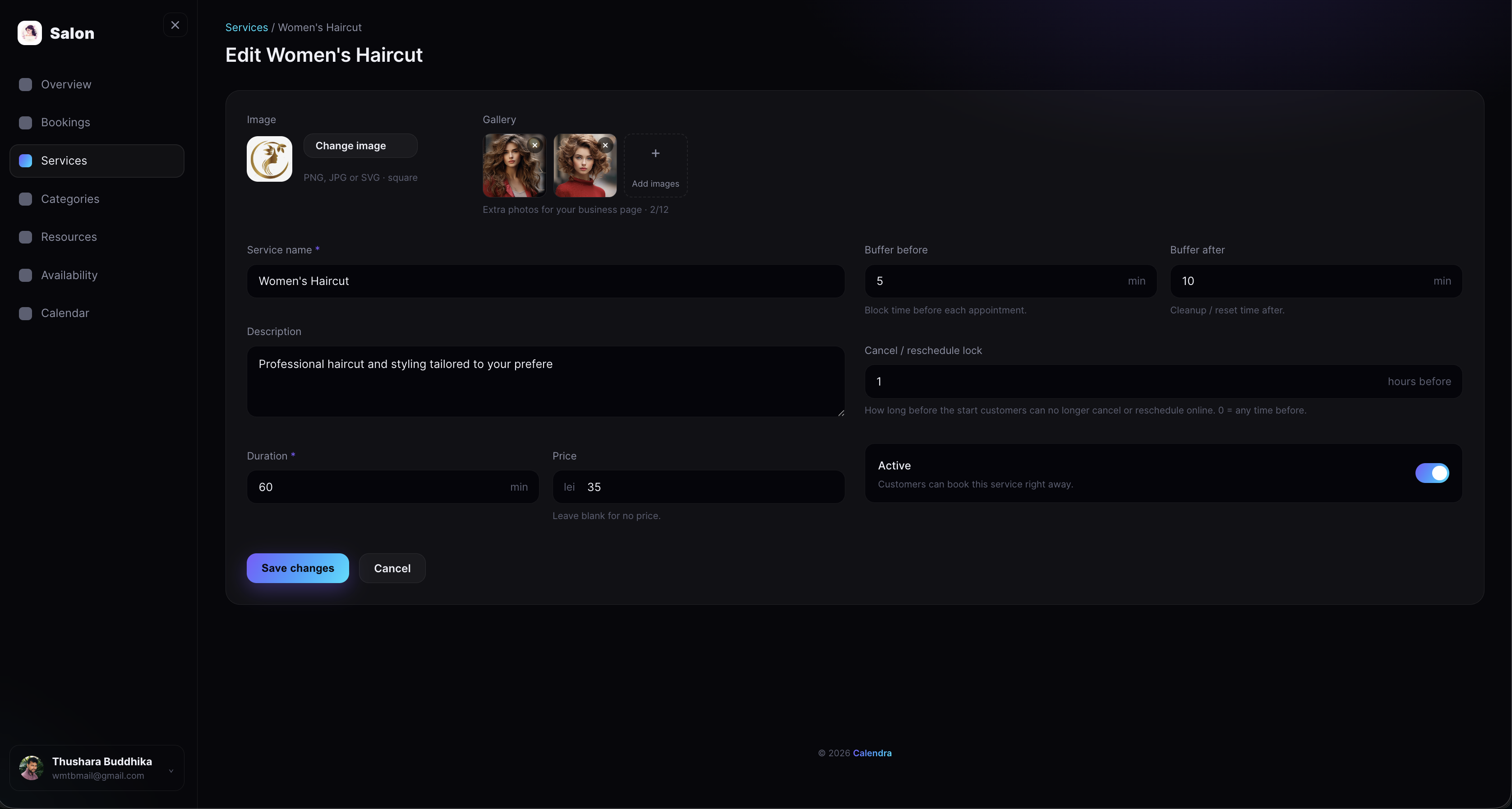This screenshot has height=809, width=1512.
Task: Click the Change image button
Action: pyautogui.click(x=360, y=146)
